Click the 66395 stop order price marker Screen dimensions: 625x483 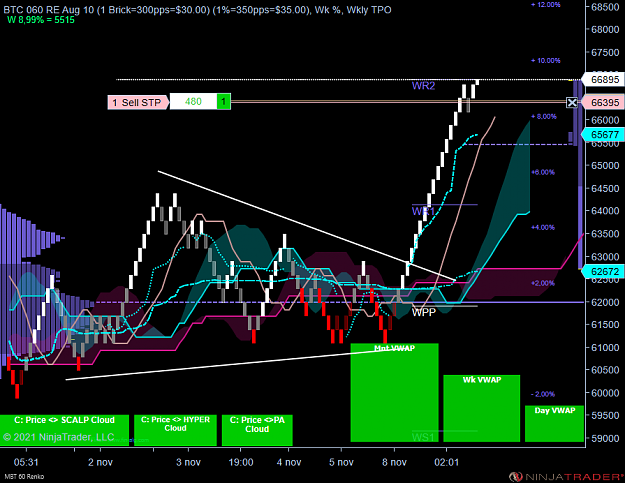point(603,102)
